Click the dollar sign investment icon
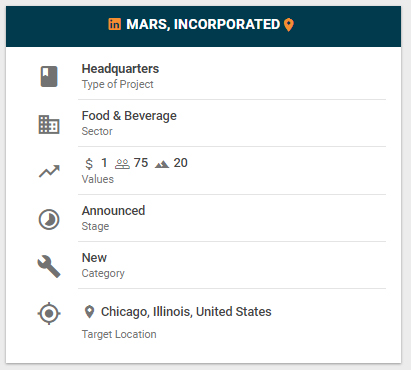 89,163
